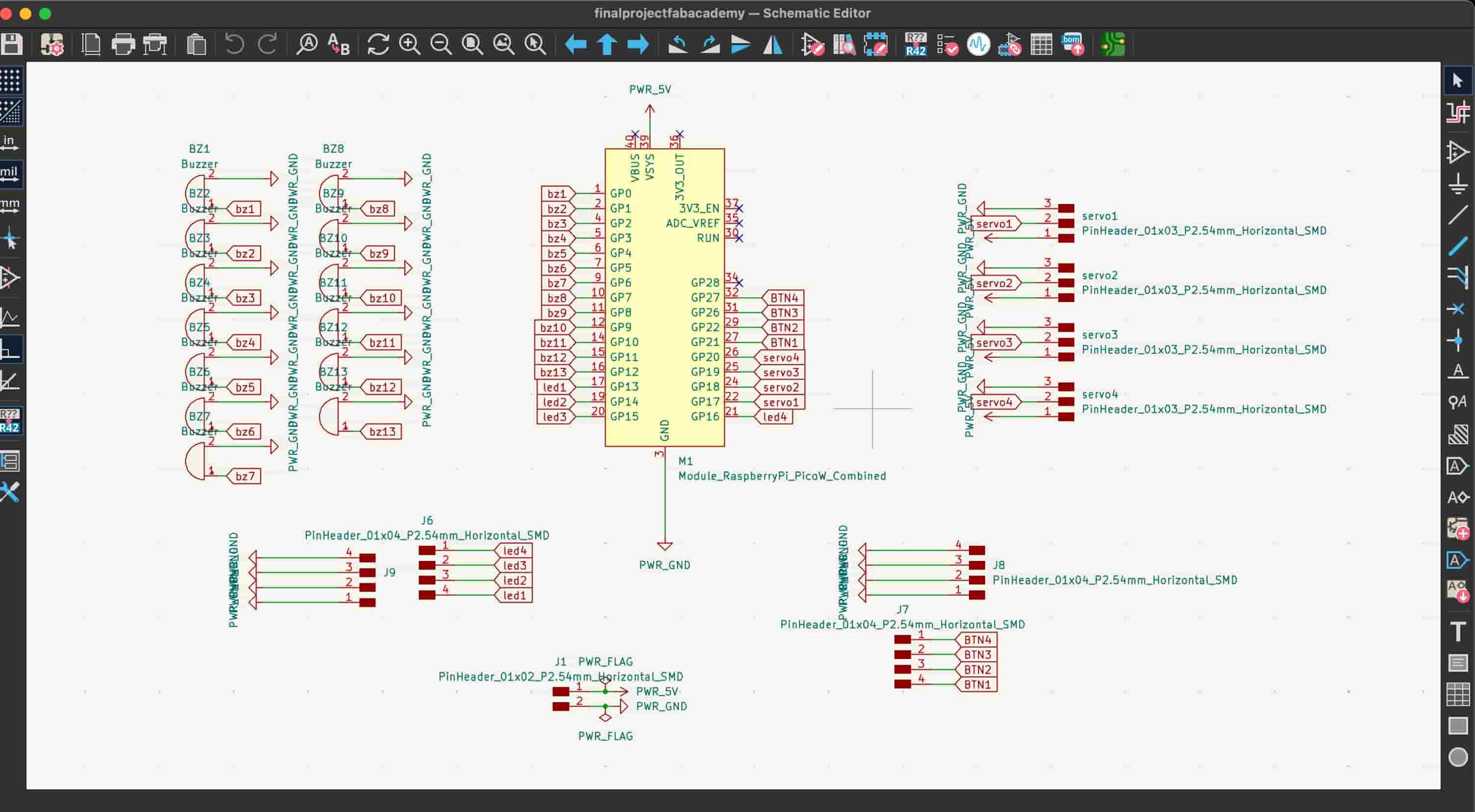This screenshot has height=812, width=1475.
Task: Activate the Add Symbol tool
Action: (x=1458, y=152)
